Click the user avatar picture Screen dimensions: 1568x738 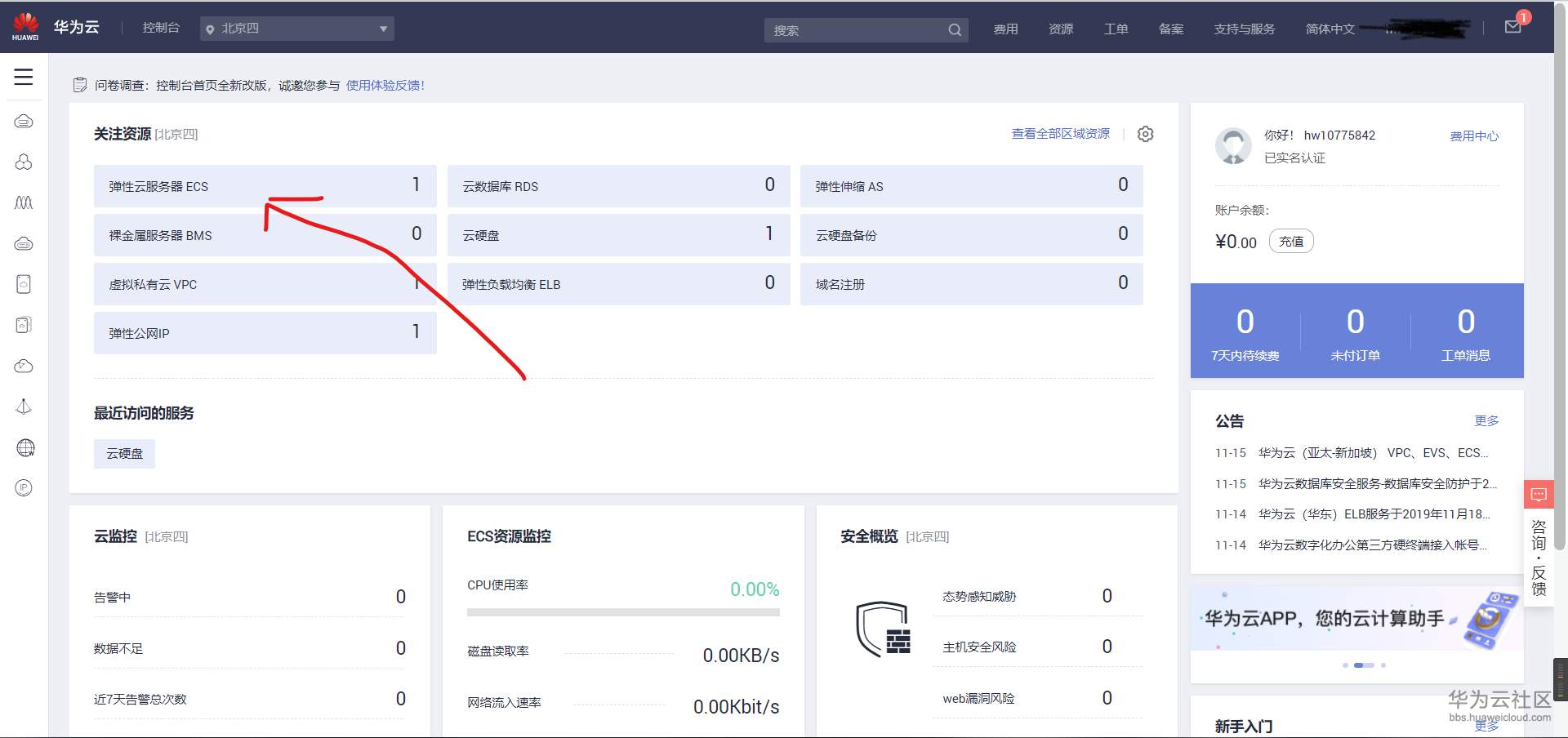(1233, 145)
